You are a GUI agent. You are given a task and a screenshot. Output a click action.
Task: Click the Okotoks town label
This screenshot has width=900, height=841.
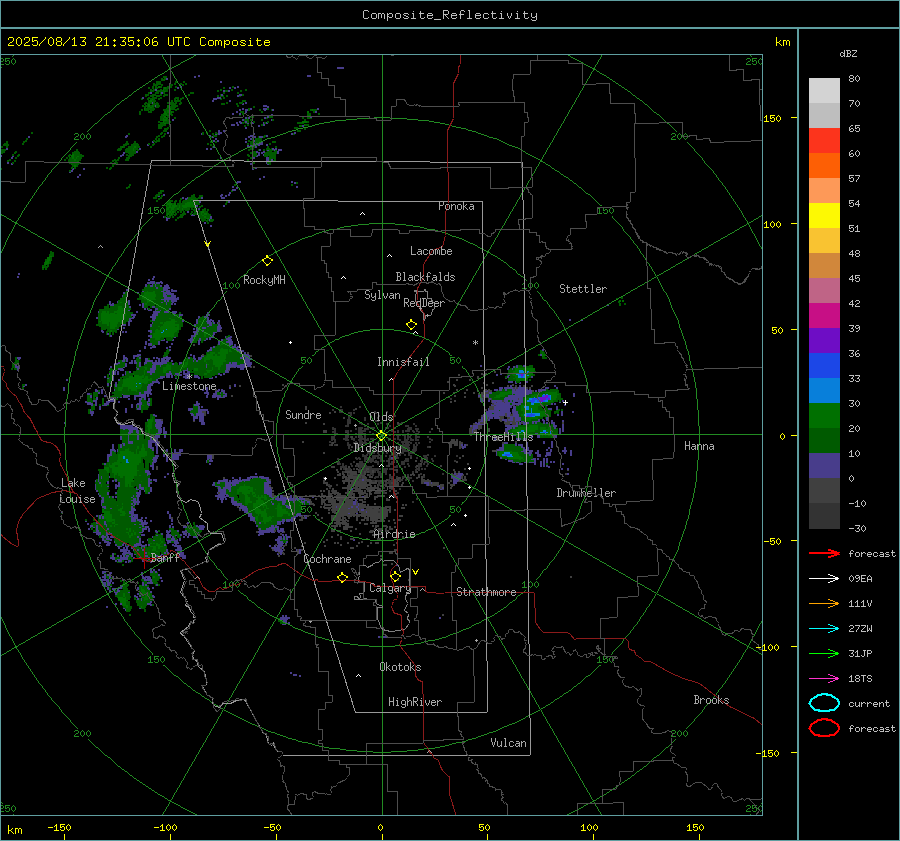(400, 667)
